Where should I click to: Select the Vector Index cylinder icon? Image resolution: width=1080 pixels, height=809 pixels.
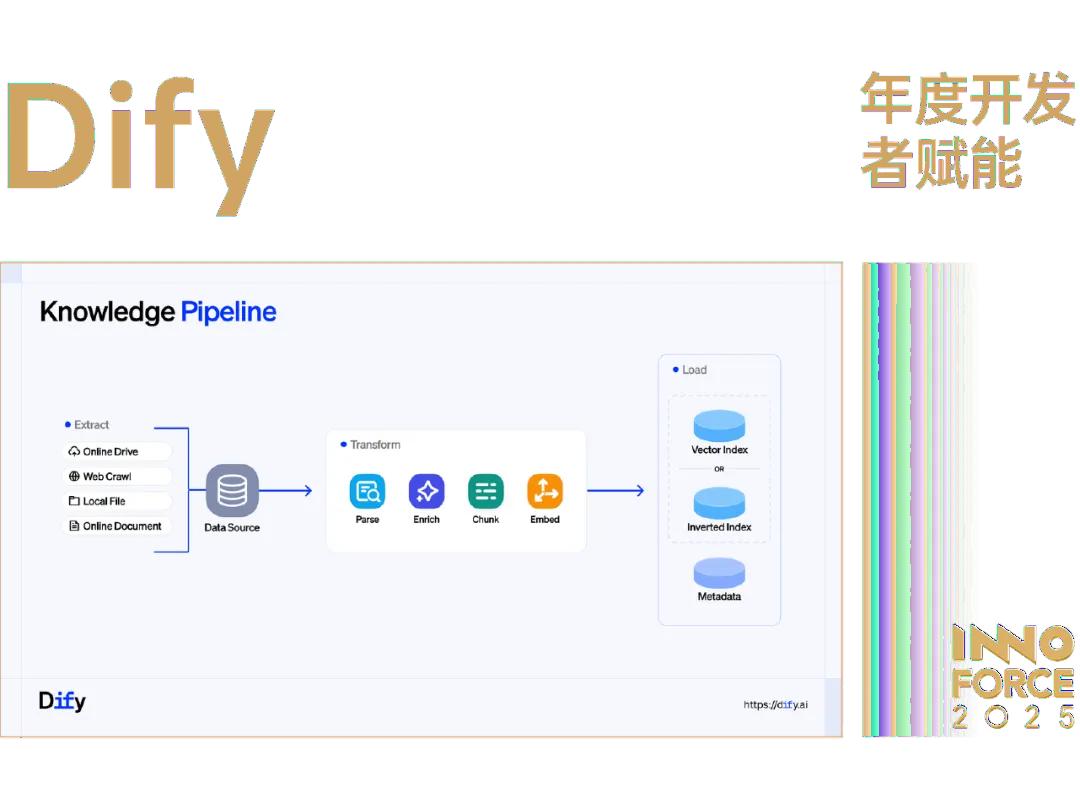[x=719, y=425]
